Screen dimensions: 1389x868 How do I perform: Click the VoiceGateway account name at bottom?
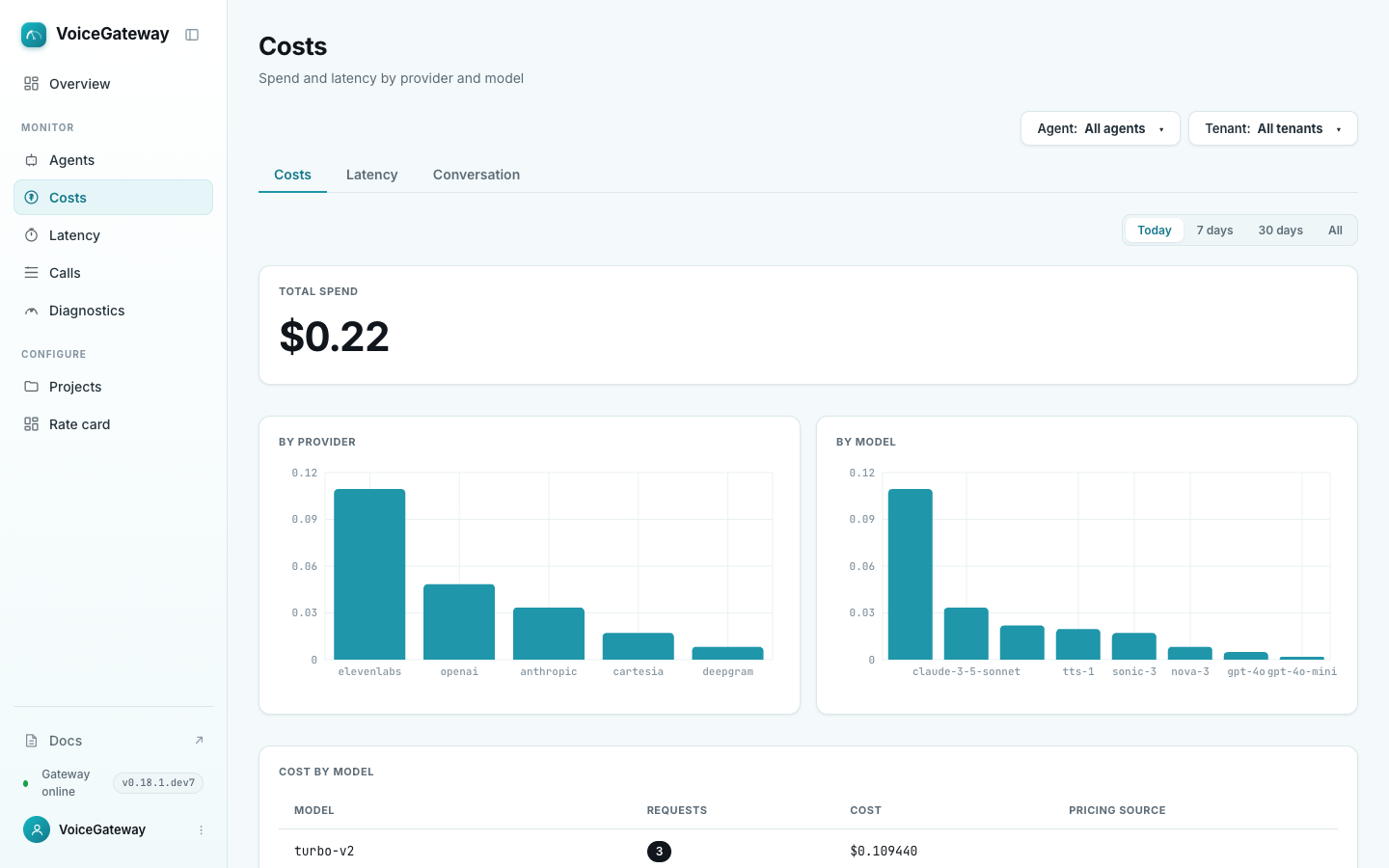coord(102,829)
